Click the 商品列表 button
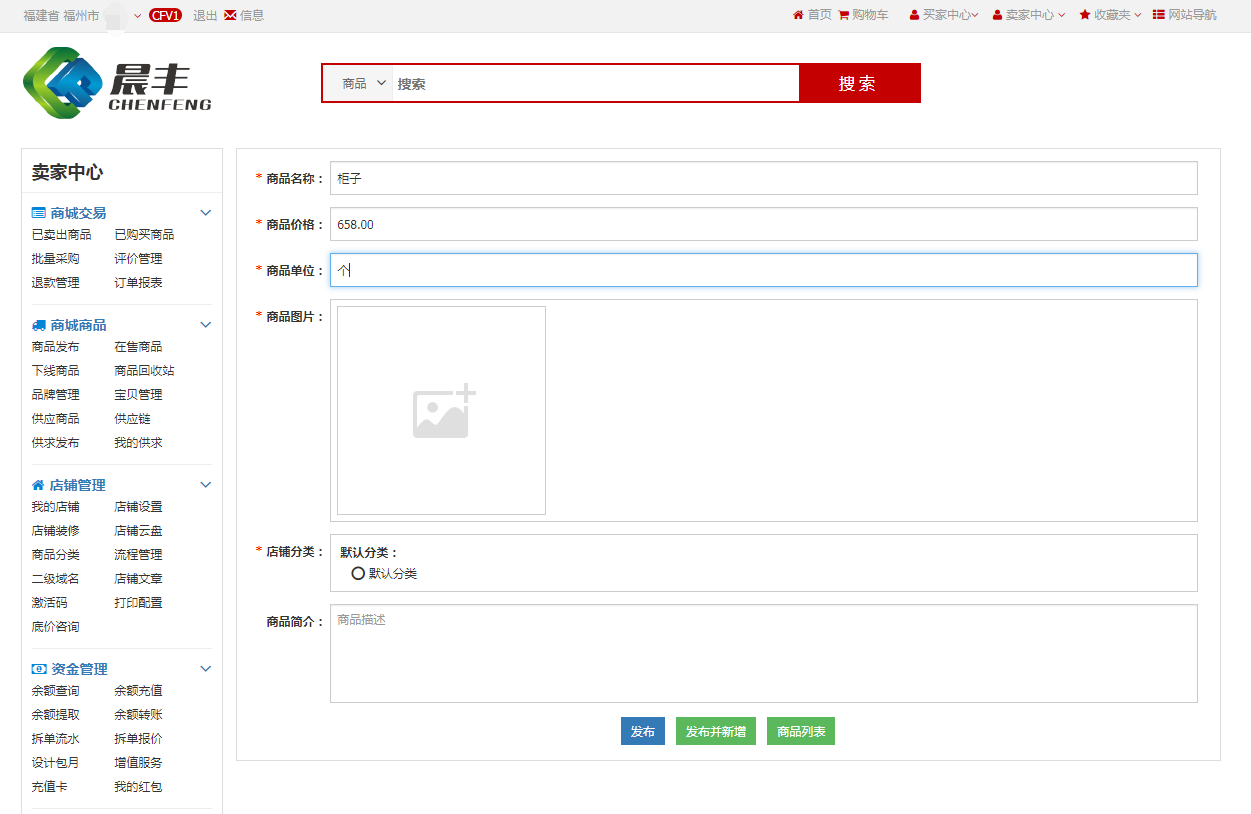This screenshot has height=814, width=1251. pos(801,731)
